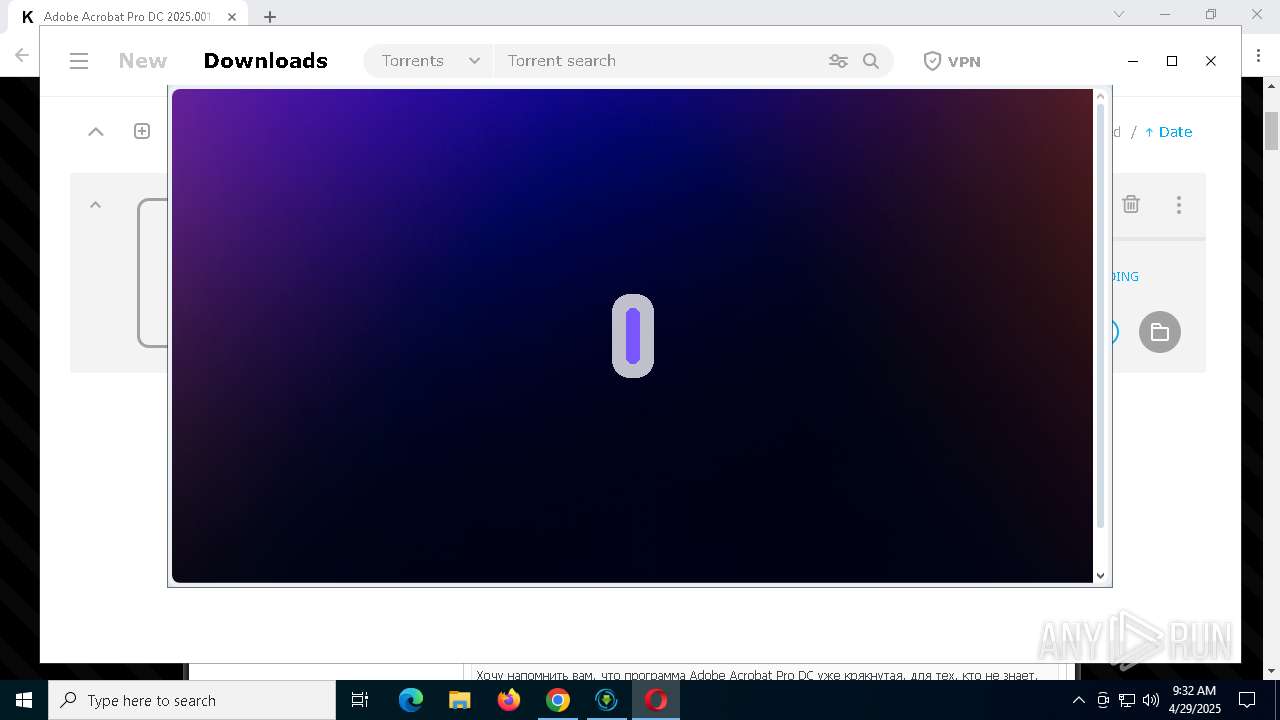Collapse the torrent item chevron

click(96, 204)
